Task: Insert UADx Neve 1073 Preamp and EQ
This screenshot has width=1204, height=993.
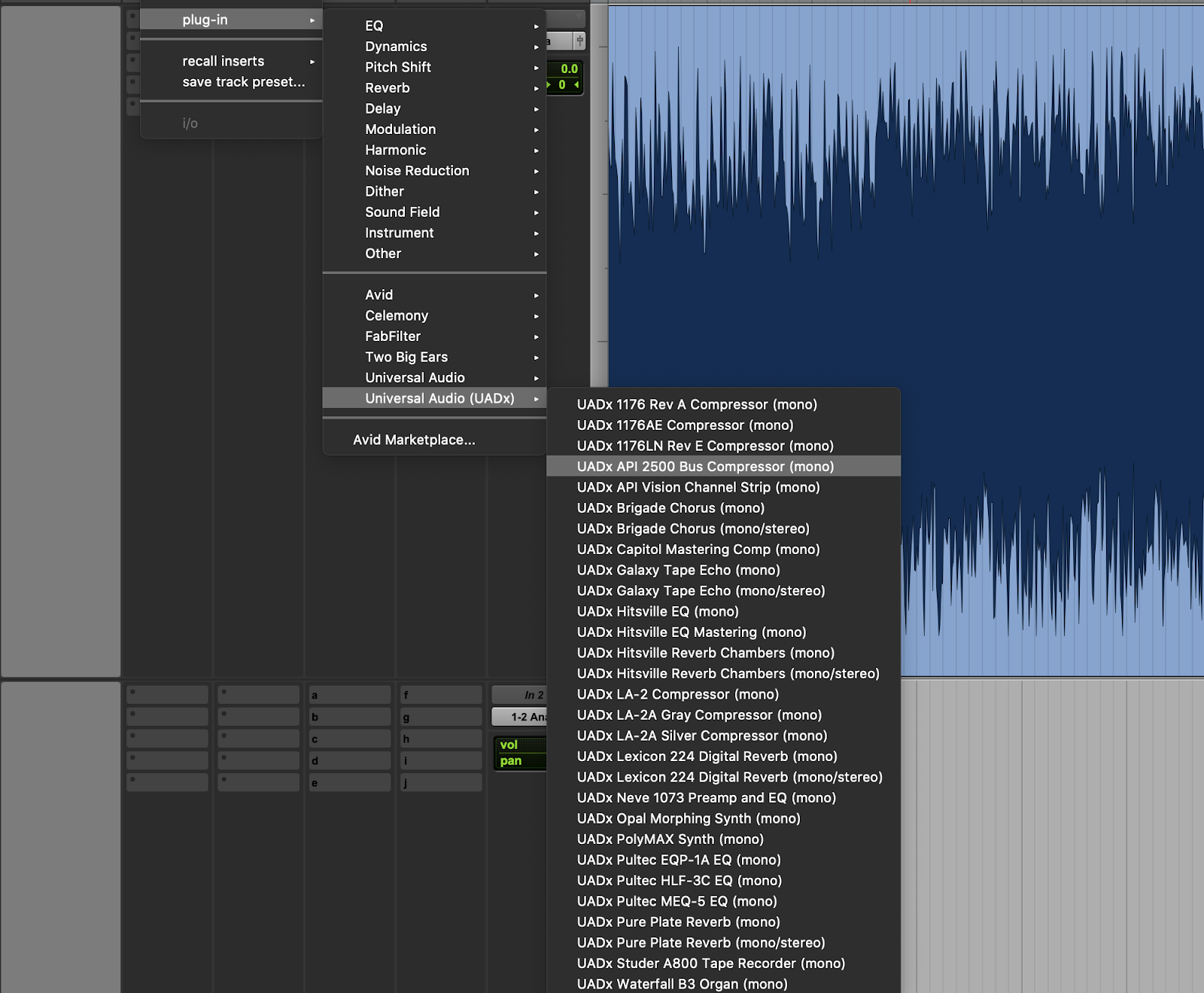Action: [723, 798]
